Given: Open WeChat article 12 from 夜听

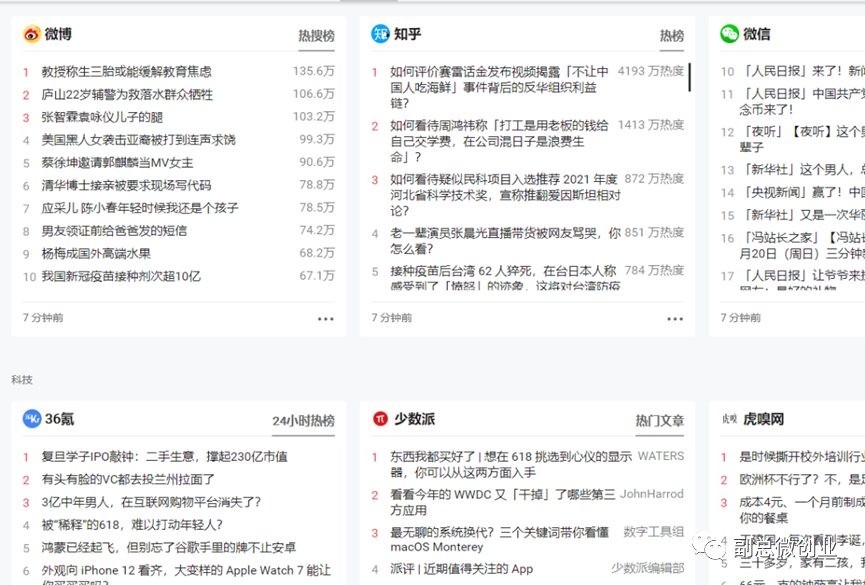Looking at the screenshot, I should tap(802, 139).
